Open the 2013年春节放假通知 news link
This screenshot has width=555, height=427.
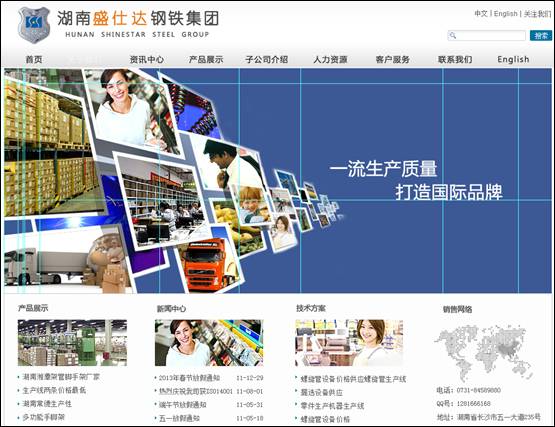coord(189,378)
